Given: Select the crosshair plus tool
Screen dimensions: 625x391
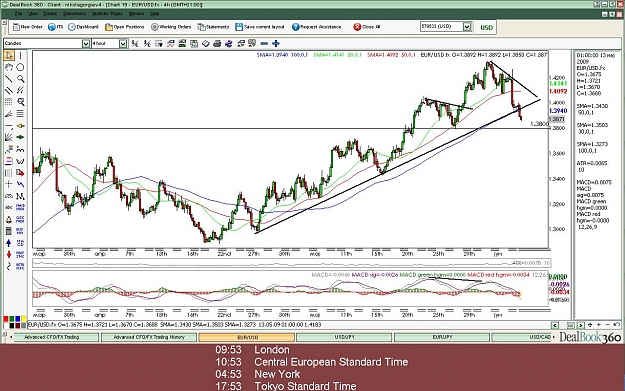Looking at the screenshot, I should pyautogui.click(x=9, y=184).
